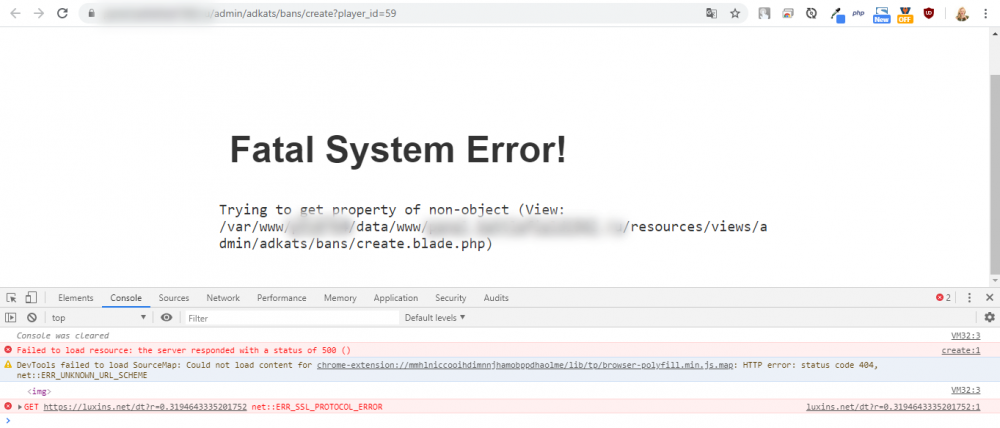Open the Default levels dropdown
Screen dimensions: 1000x428
tap(435, 317)
